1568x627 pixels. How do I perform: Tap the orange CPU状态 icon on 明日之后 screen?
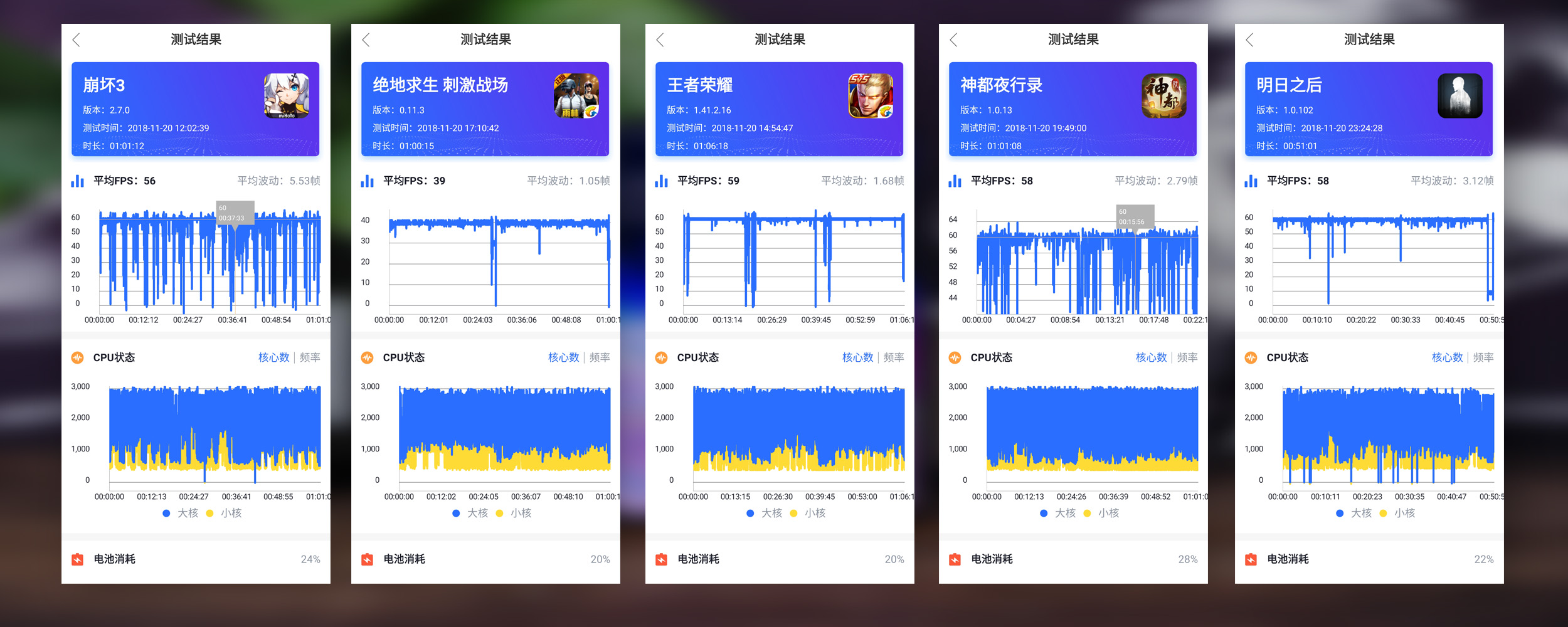pos(1249,357)
